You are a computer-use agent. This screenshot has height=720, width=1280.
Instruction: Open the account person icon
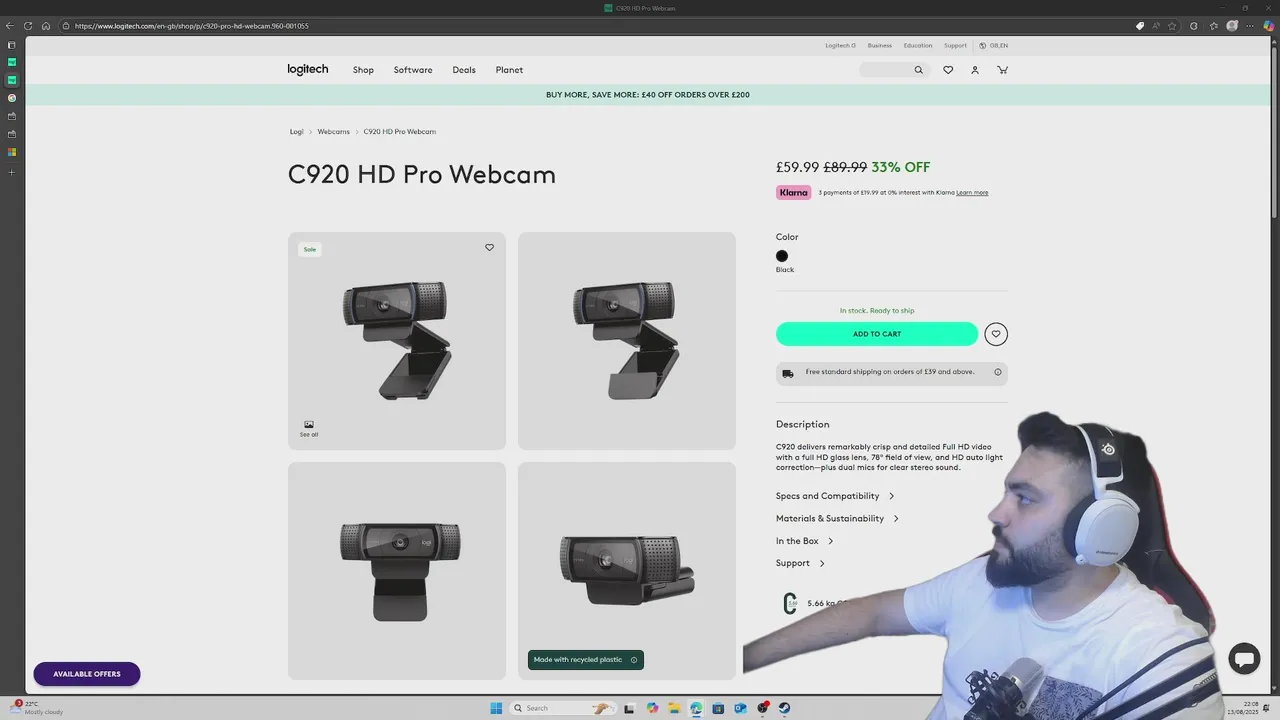[x=975, y=70]
